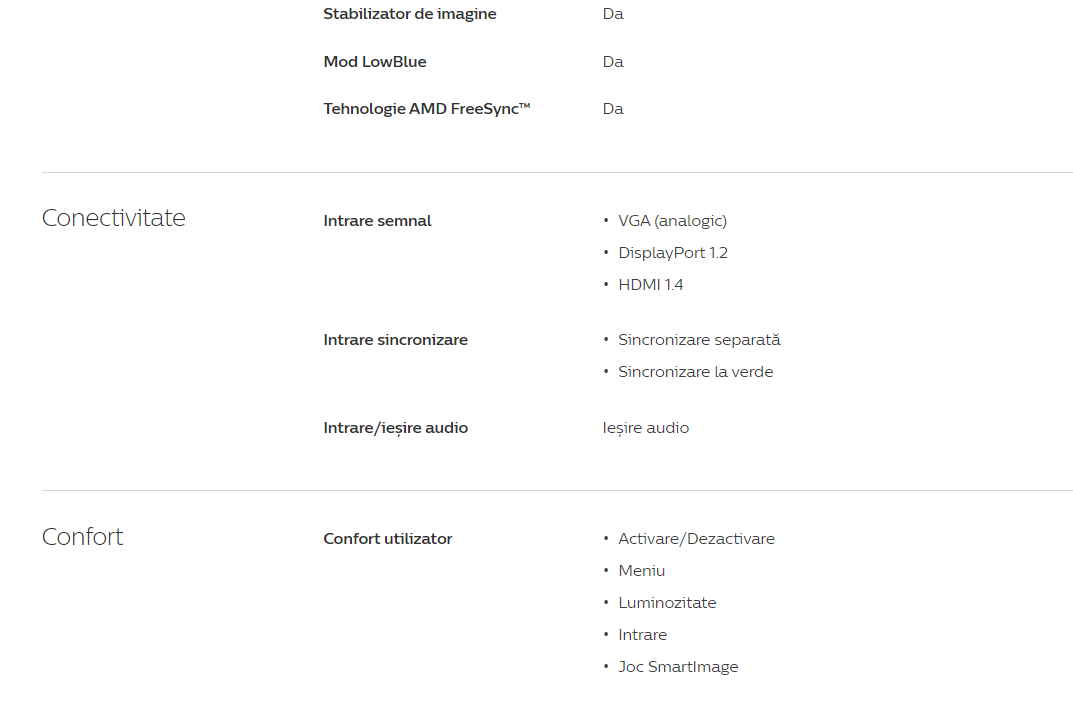Image resolution: width=1073 pixels, height=706 pixels.
Task: Select the Activare/Dezactivare list item
Action: tap(696, 539)
